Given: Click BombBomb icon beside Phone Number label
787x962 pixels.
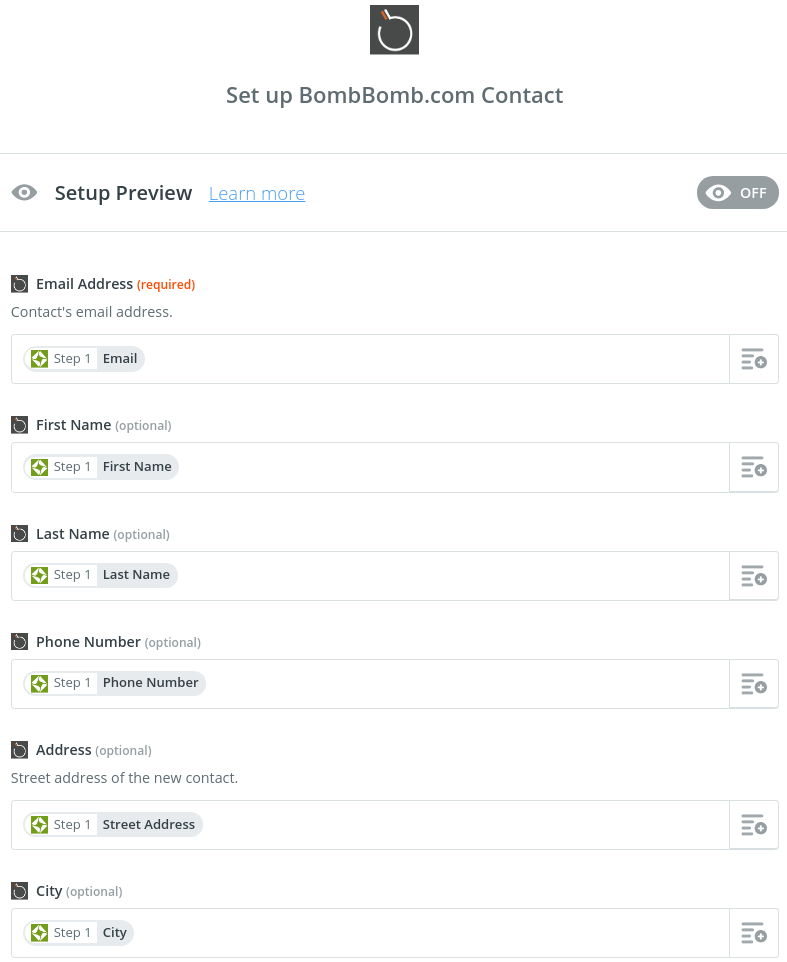Looking at the screenshot, I should point(20,642).
